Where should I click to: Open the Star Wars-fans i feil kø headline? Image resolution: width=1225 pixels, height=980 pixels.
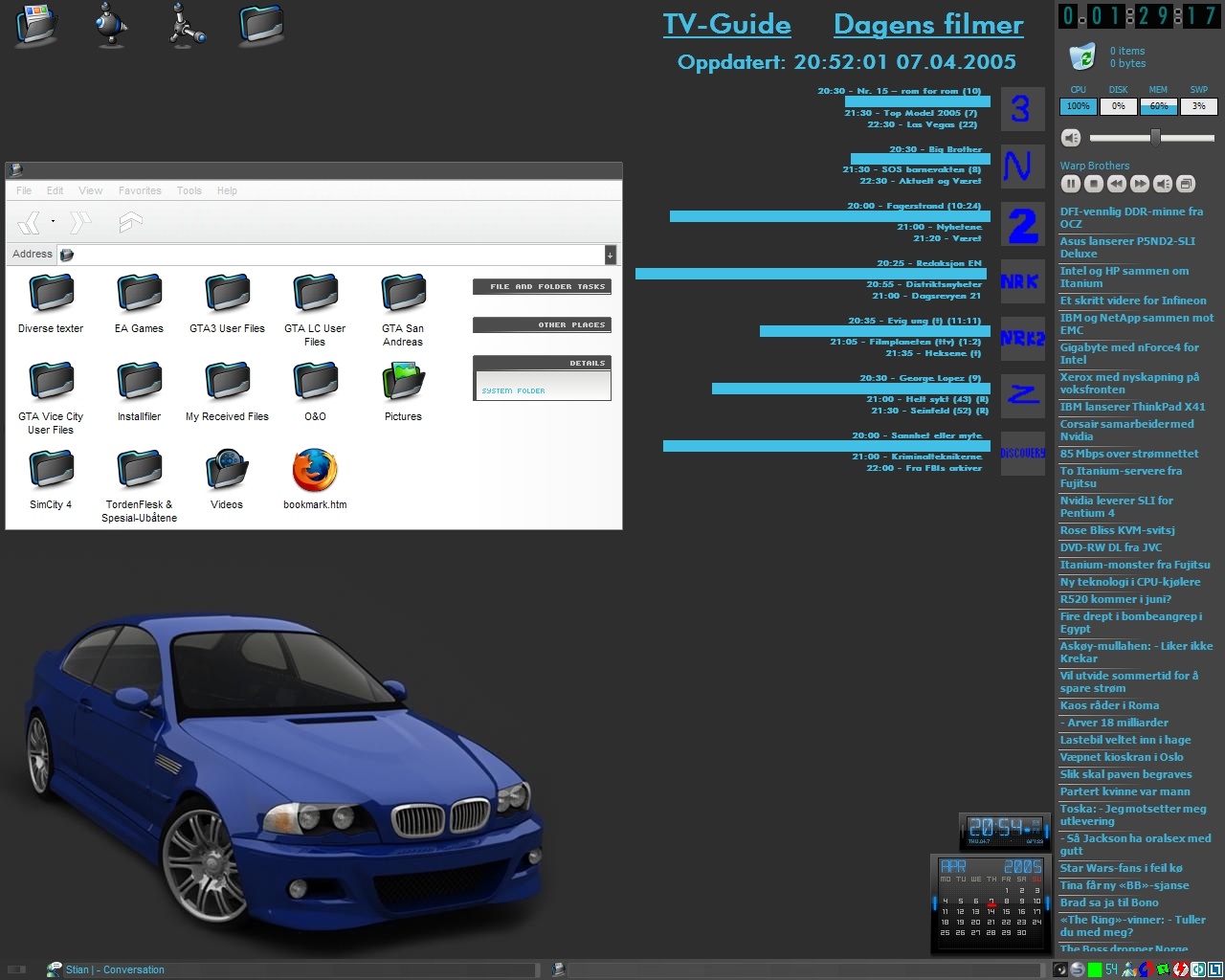1121,868
